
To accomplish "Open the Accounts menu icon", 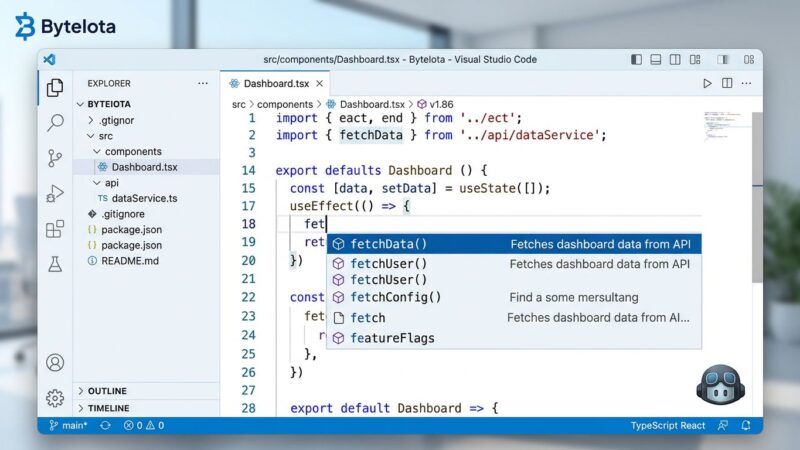I will pos(55,362).
